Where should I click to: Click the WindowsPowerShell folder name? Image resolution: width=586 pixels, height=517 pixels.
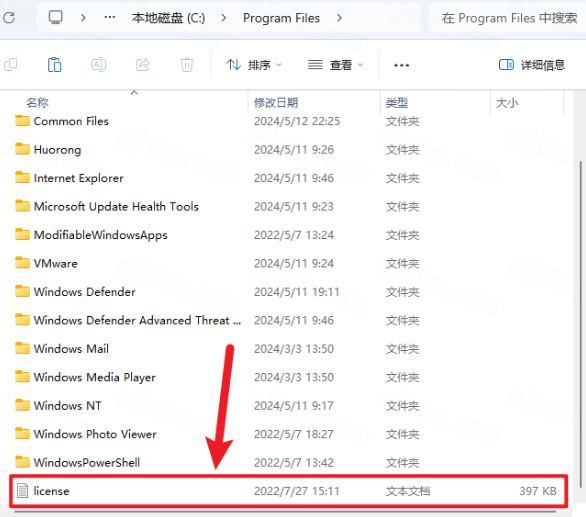87,462
